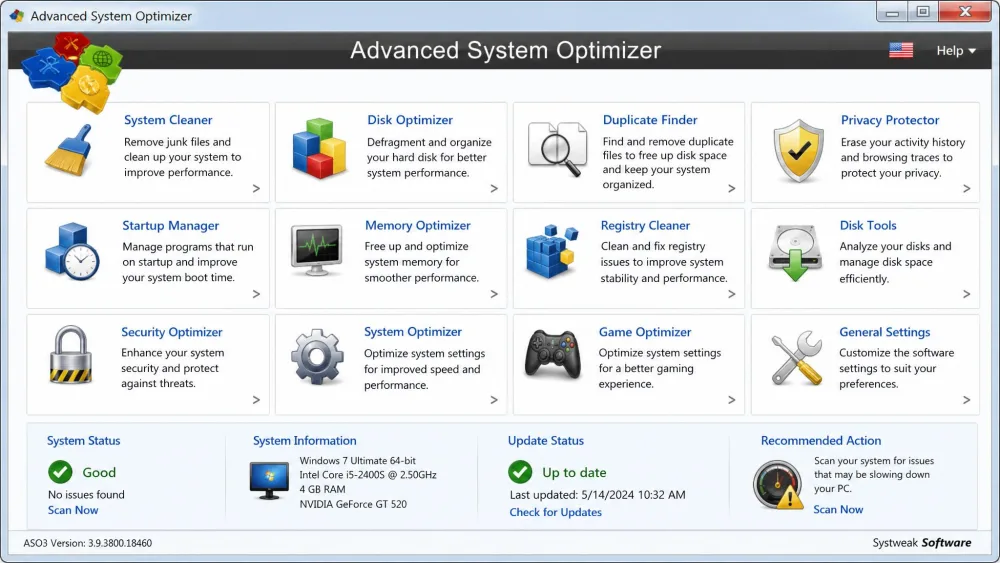Click Scan Now under Recommended Action
1000x563 pixels.
coord(838,509)
